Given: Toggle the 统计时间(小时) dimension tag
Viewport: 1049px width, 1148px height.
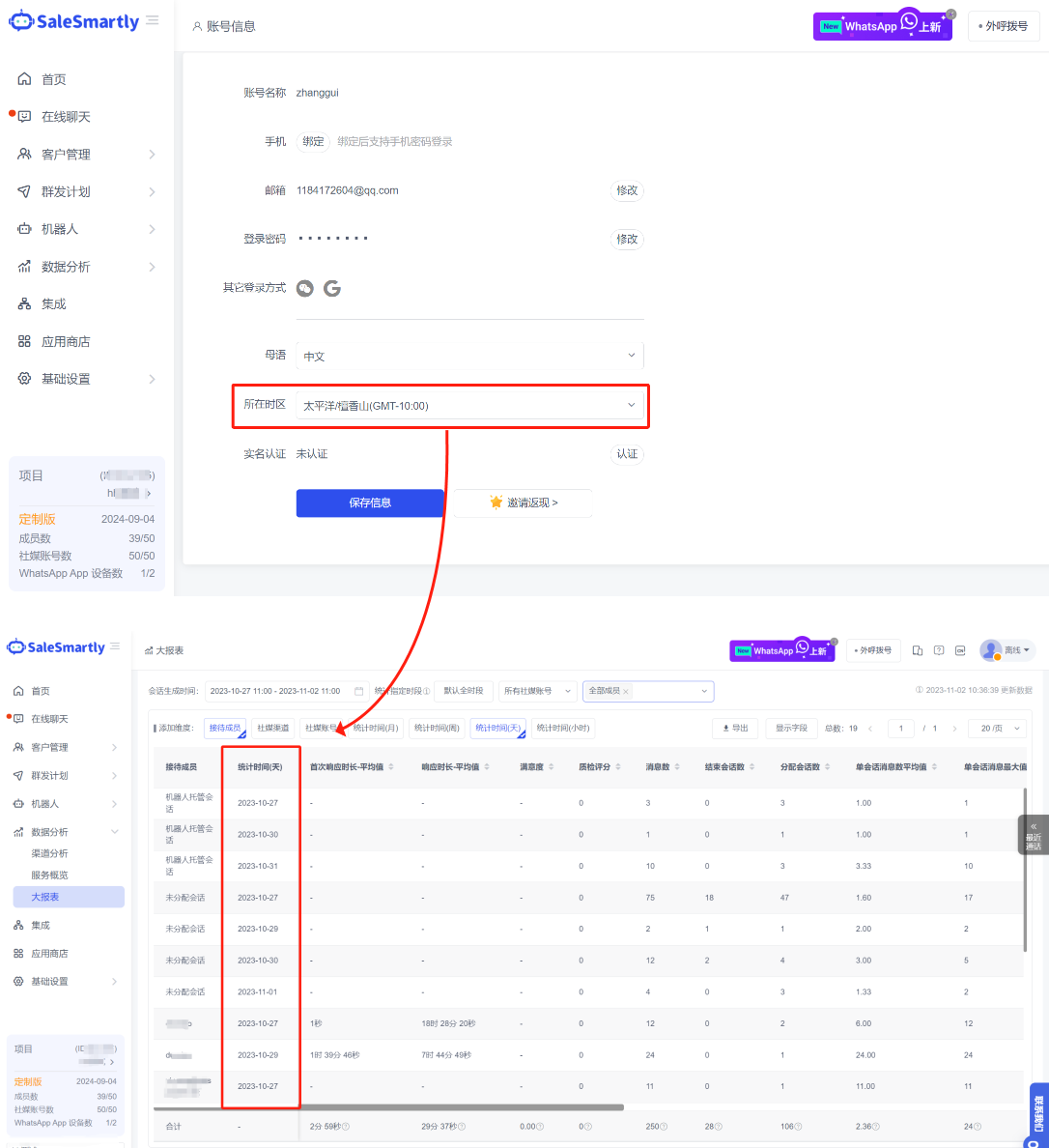Looking at the screenshot, I should (x=562, y=729).
